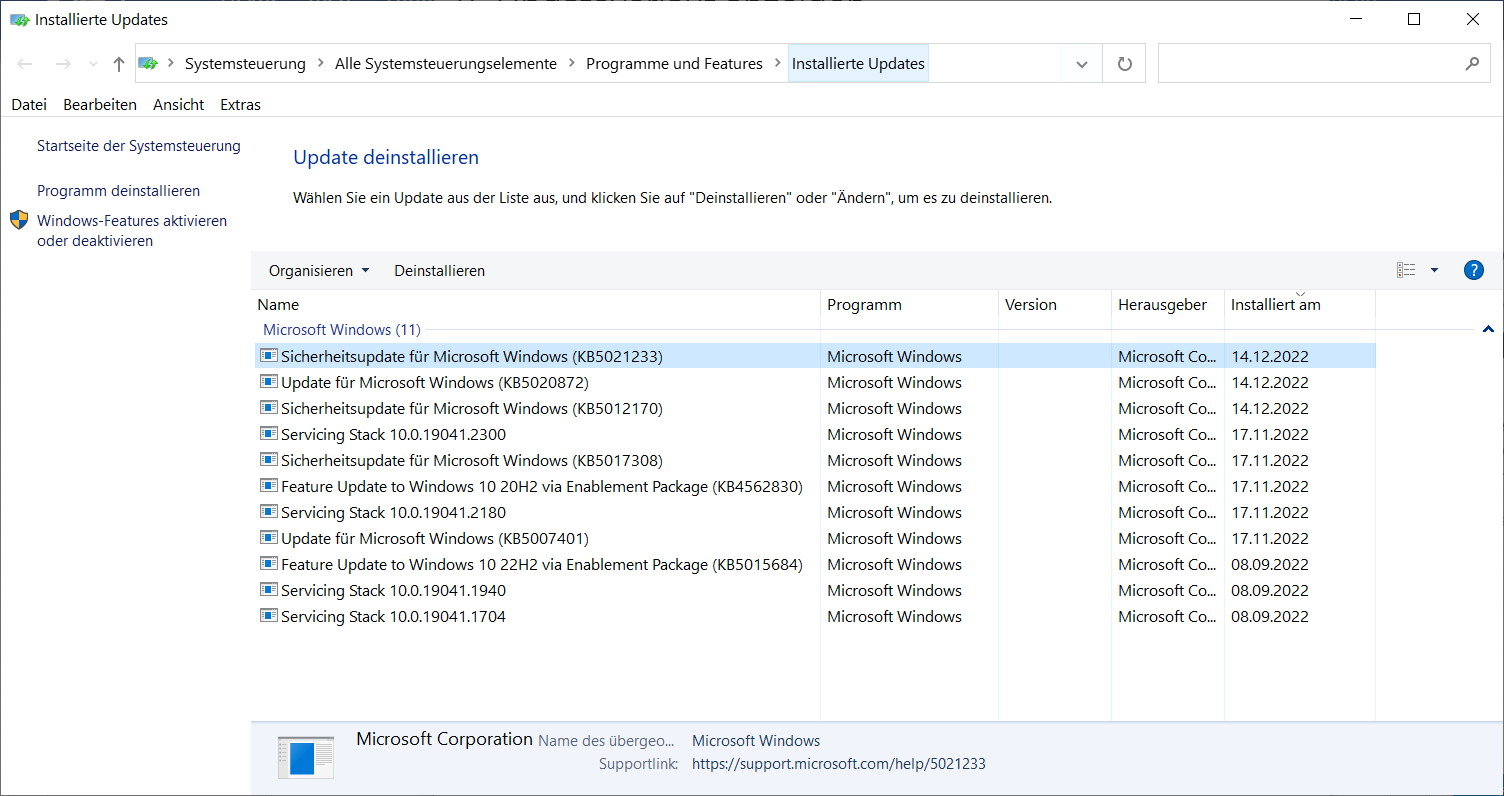Click the update thumbnail in the details pane
1504x796 pixels.
coord(306,758)
